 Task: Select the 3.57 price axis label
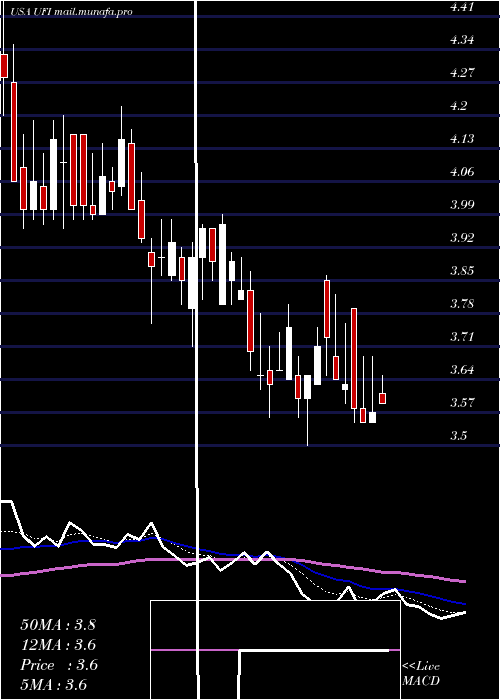click(x=462, y=402)
